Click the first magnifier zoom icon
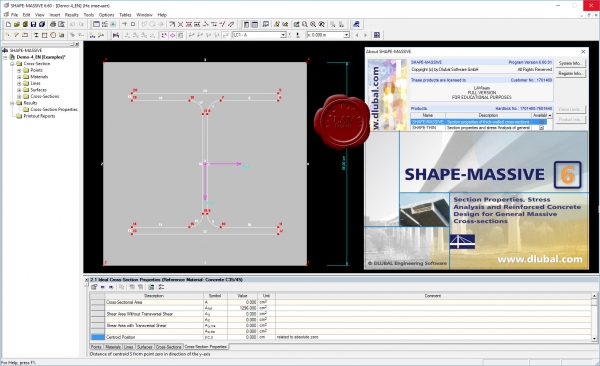 [x=305, y=24]
